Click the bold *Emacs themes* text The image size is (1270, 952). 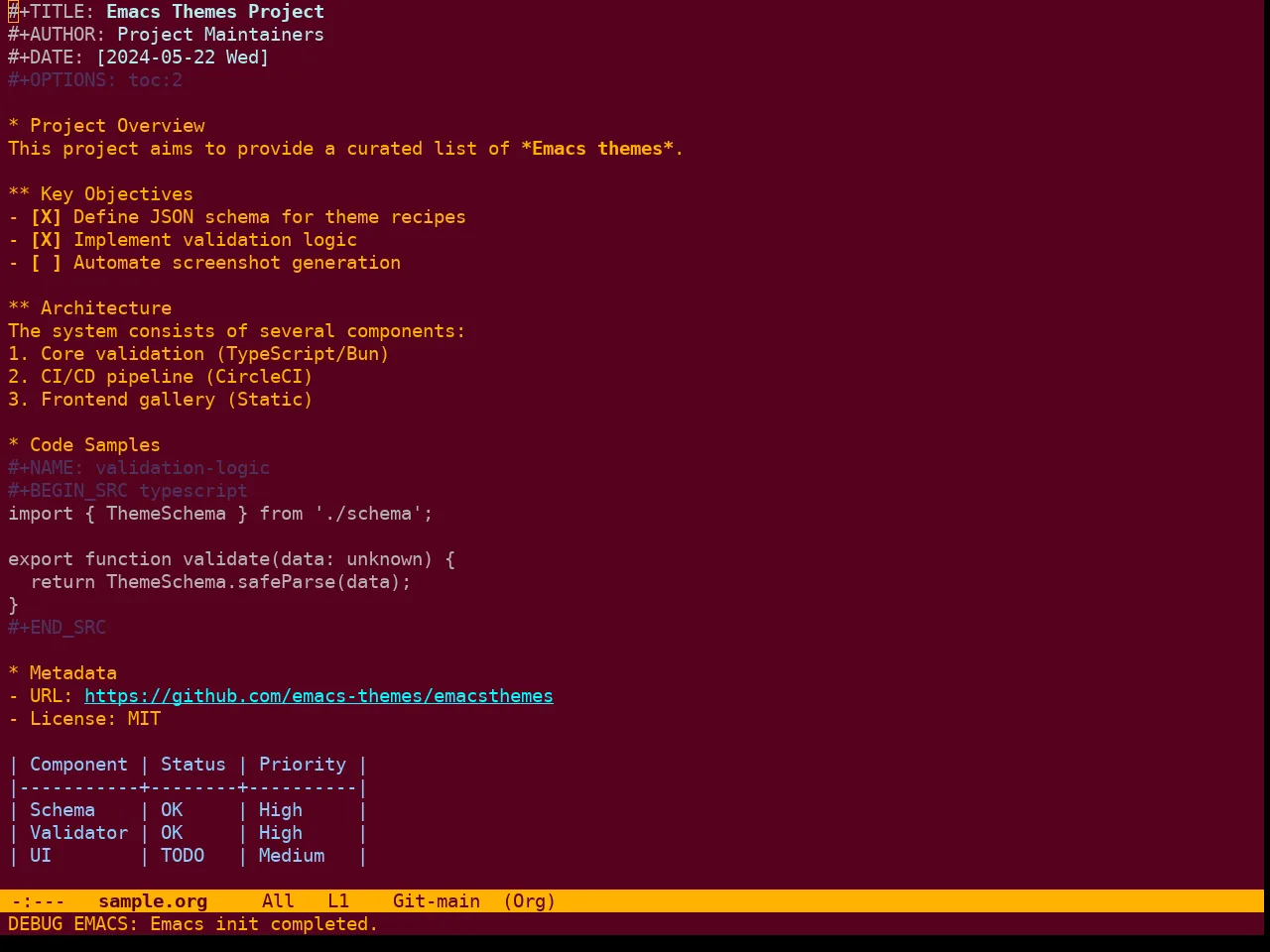point(597,149)
